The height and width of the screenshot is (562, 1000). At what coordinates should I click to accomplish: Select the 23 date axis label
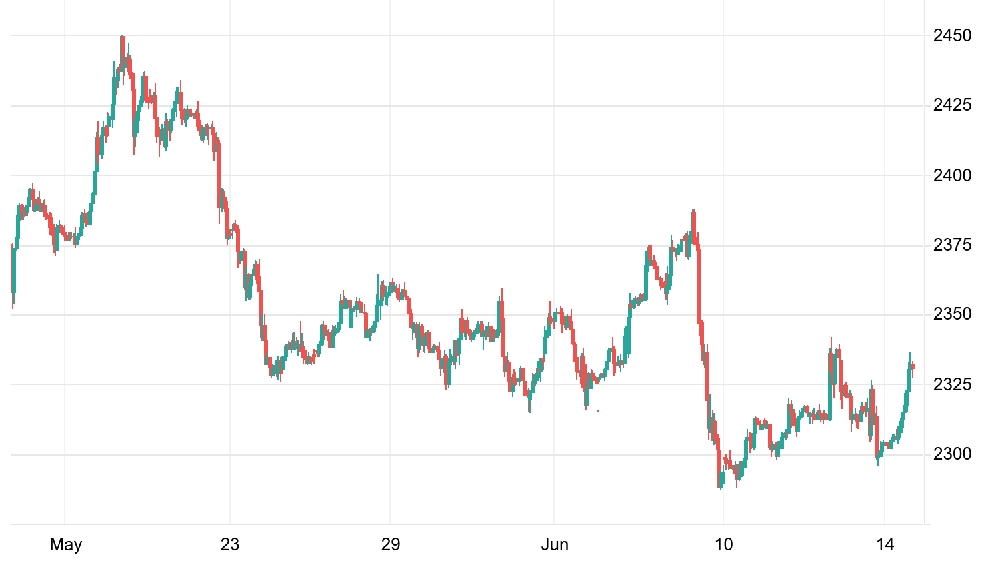pyautogui.click(x=230, y=544)
